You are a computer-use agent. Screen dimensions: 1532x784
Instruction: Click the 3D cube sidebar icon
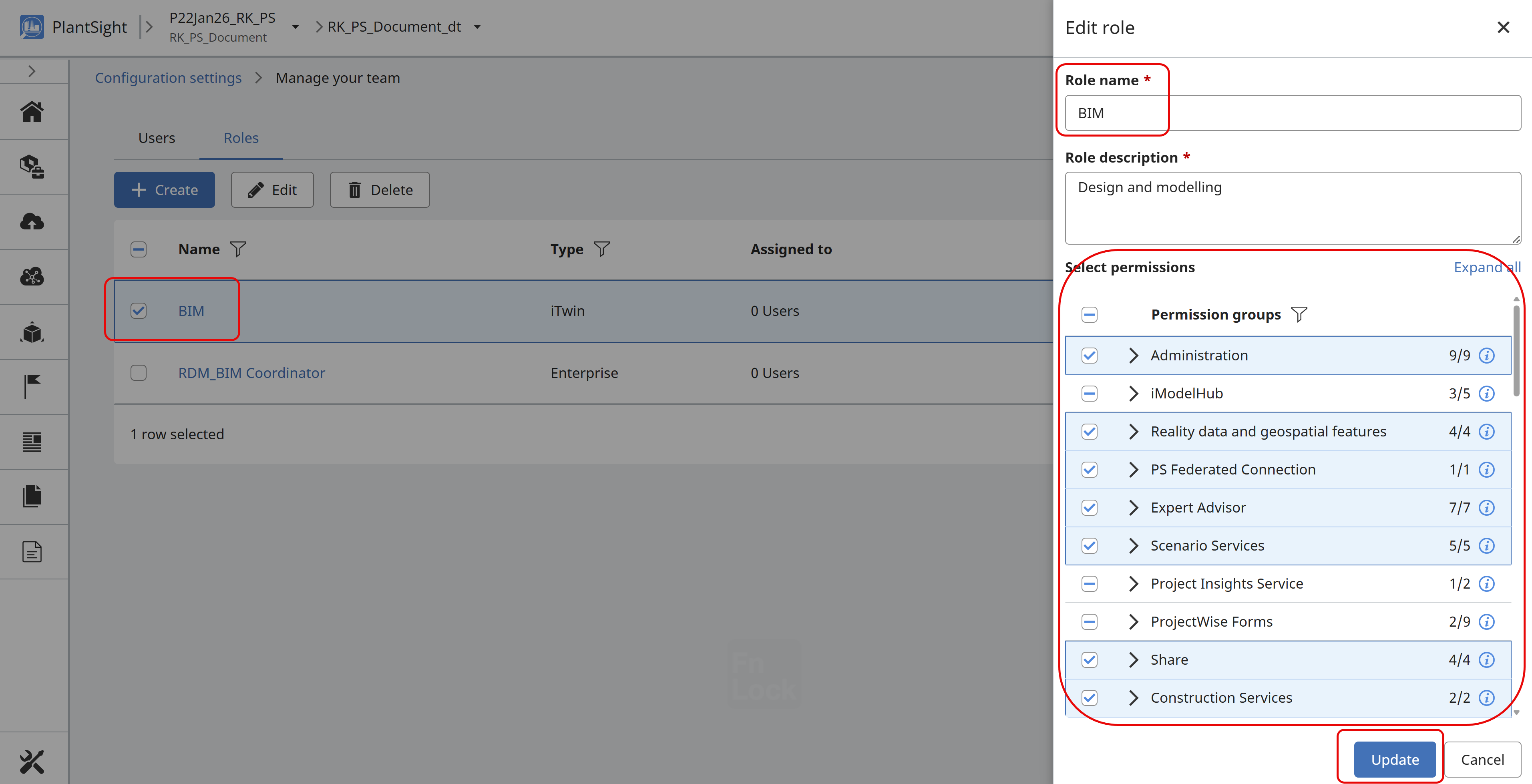[x=32, y=332]
